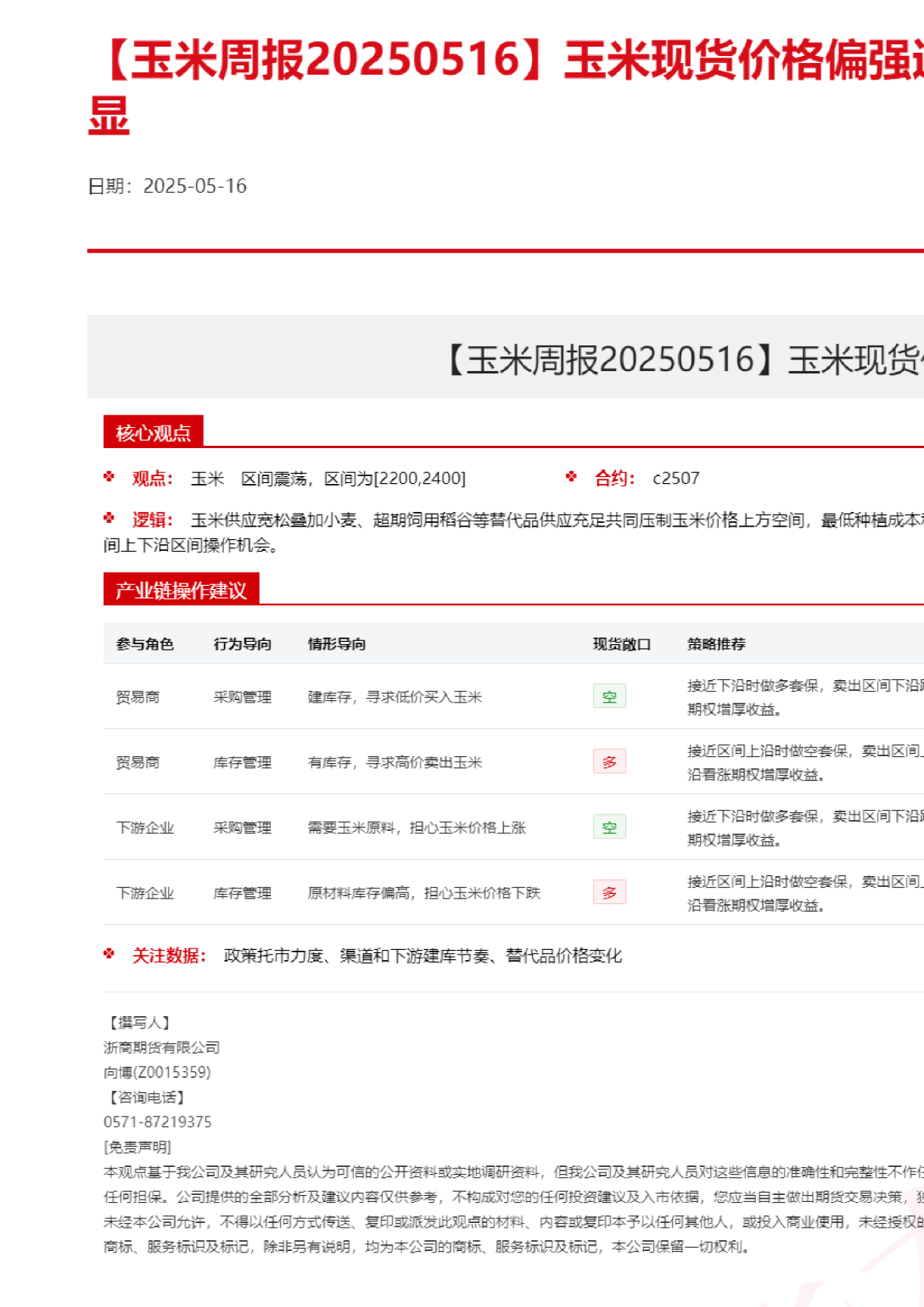
Task: Click the date 2025-05-16 under the title
Action: 194,186
